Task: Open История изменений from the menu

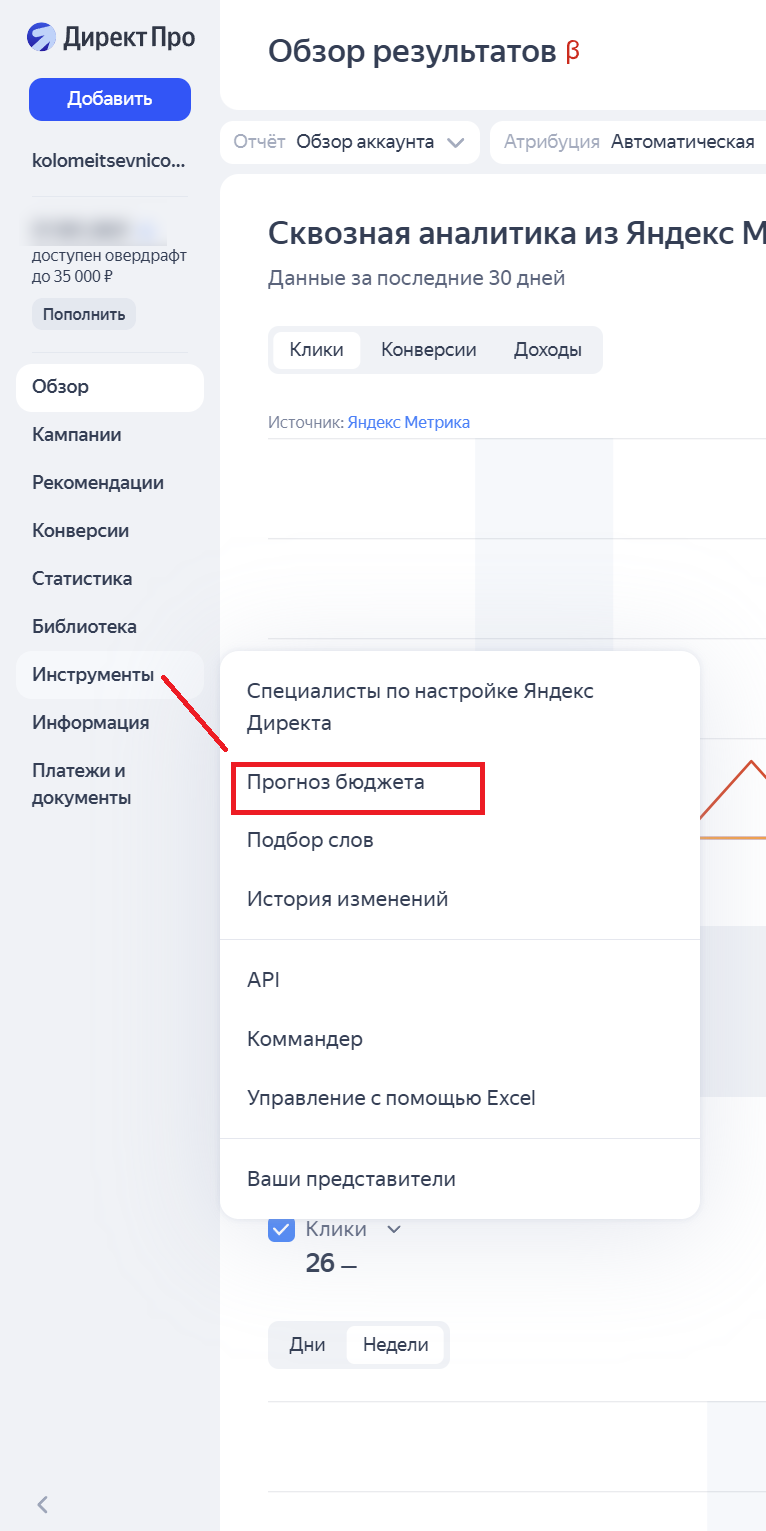Action: (347, 900)
